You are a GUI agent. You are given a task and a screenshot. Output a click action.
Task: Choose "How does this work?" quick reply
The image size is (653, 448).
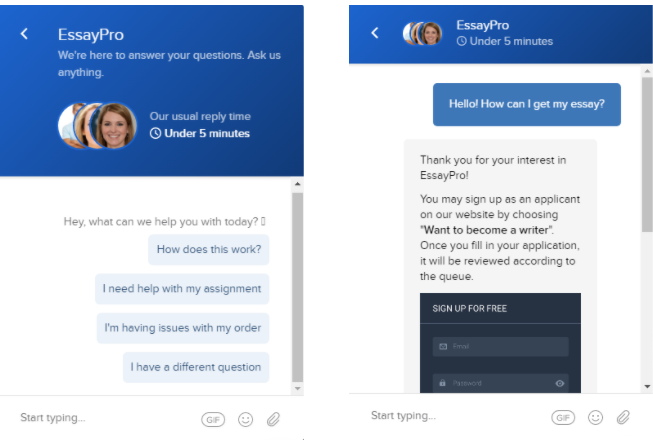pos(209,250)
